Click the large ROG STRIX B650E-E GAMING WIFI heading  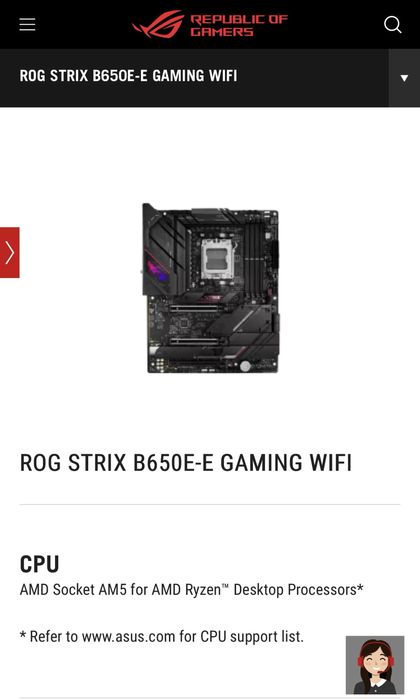(186, 462)
